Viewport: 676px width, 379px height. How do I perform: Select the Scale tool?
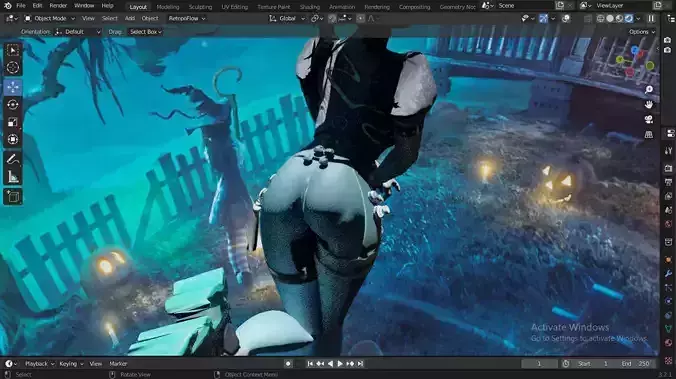[x=13, y=122]
